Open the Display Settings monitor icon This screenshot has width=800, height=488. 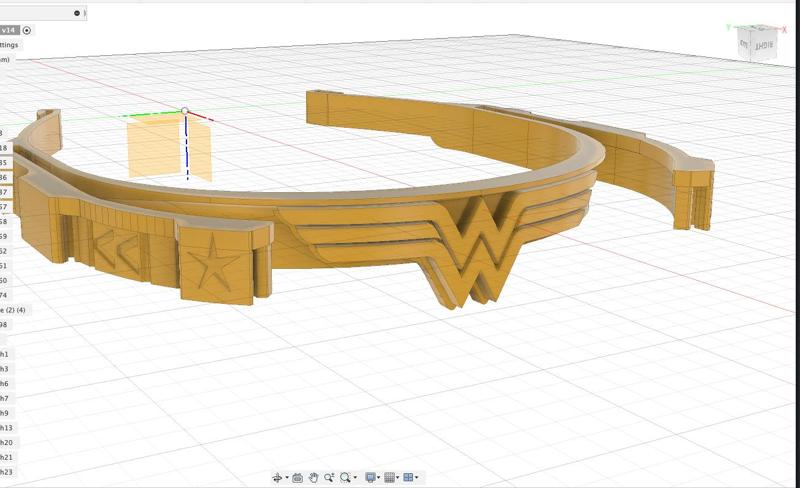click(371, 478)
